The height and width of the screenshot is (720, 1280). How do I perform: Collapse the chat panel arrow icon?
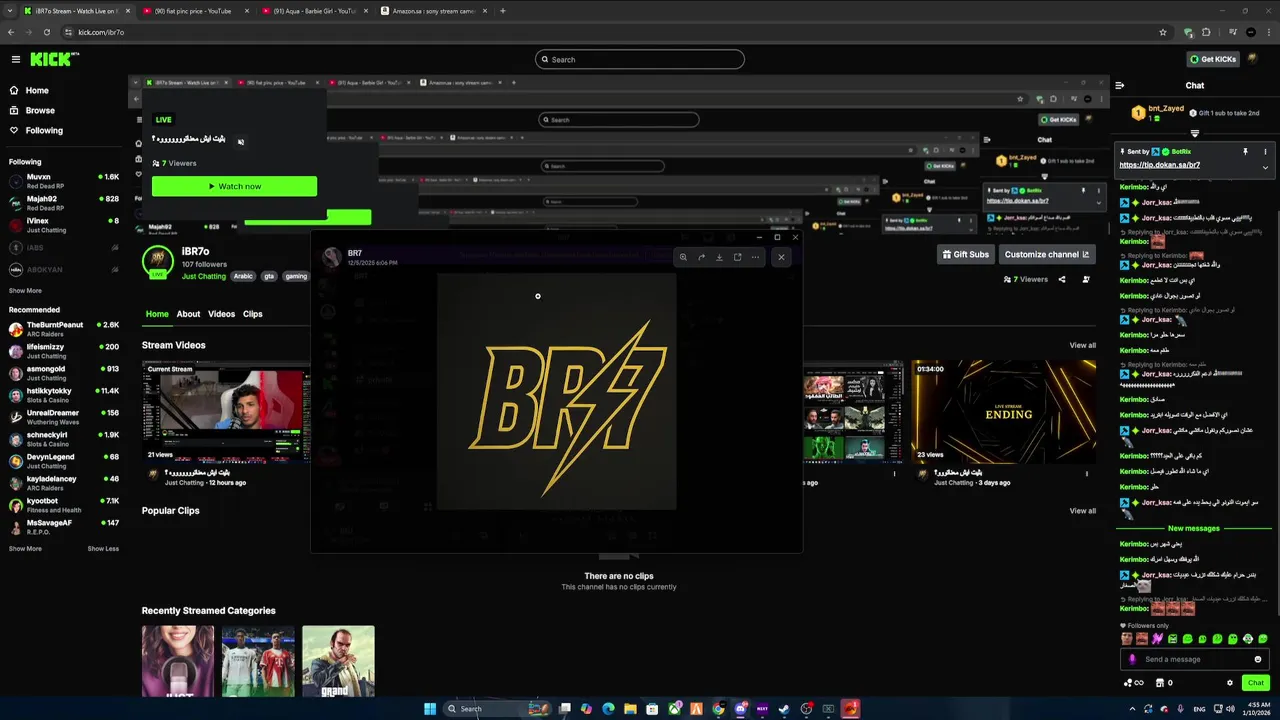(x=1120, y=86)
